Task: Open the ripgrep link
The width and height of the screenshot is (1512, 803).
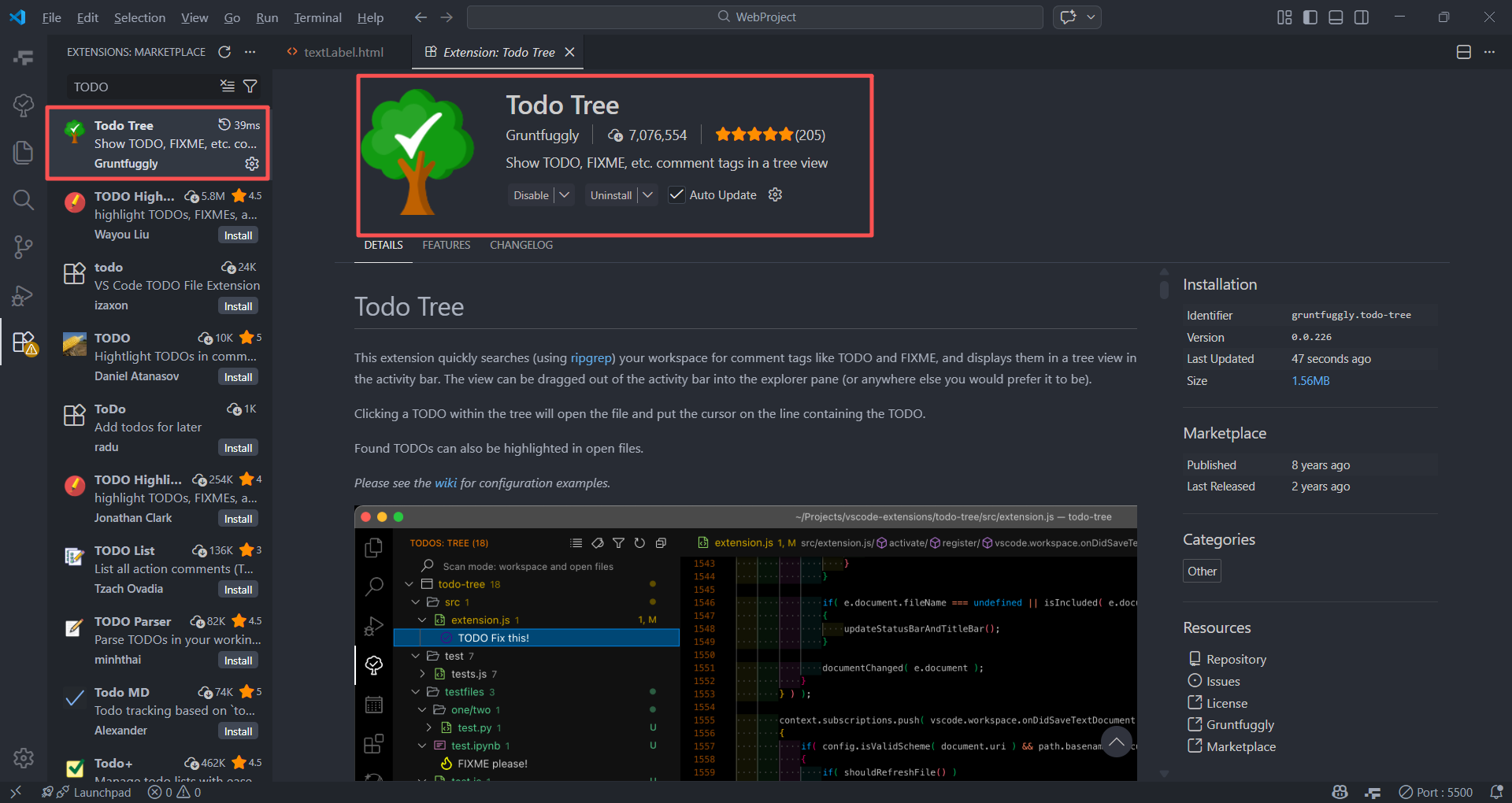Action: [x=591, y=357]
